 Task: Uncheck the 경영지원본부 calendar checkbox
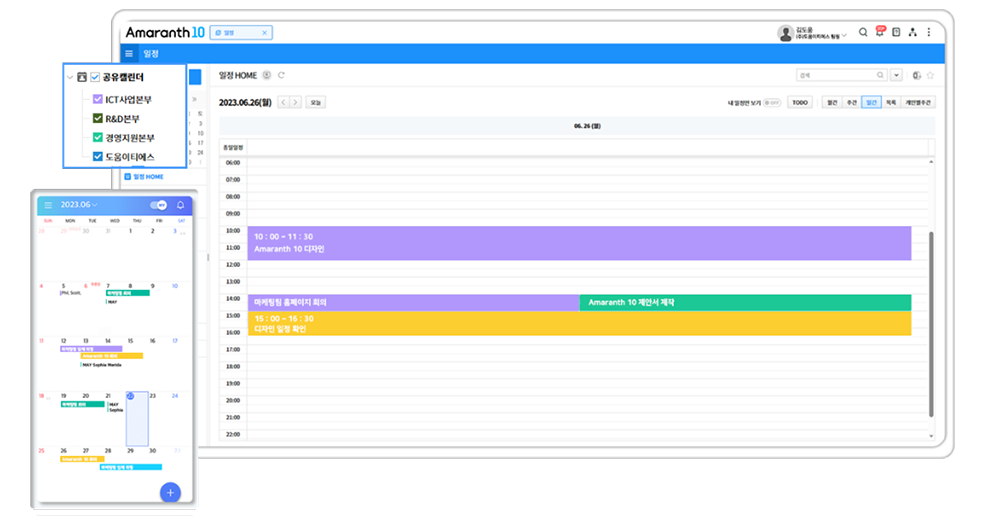click(x=97, y=137)
